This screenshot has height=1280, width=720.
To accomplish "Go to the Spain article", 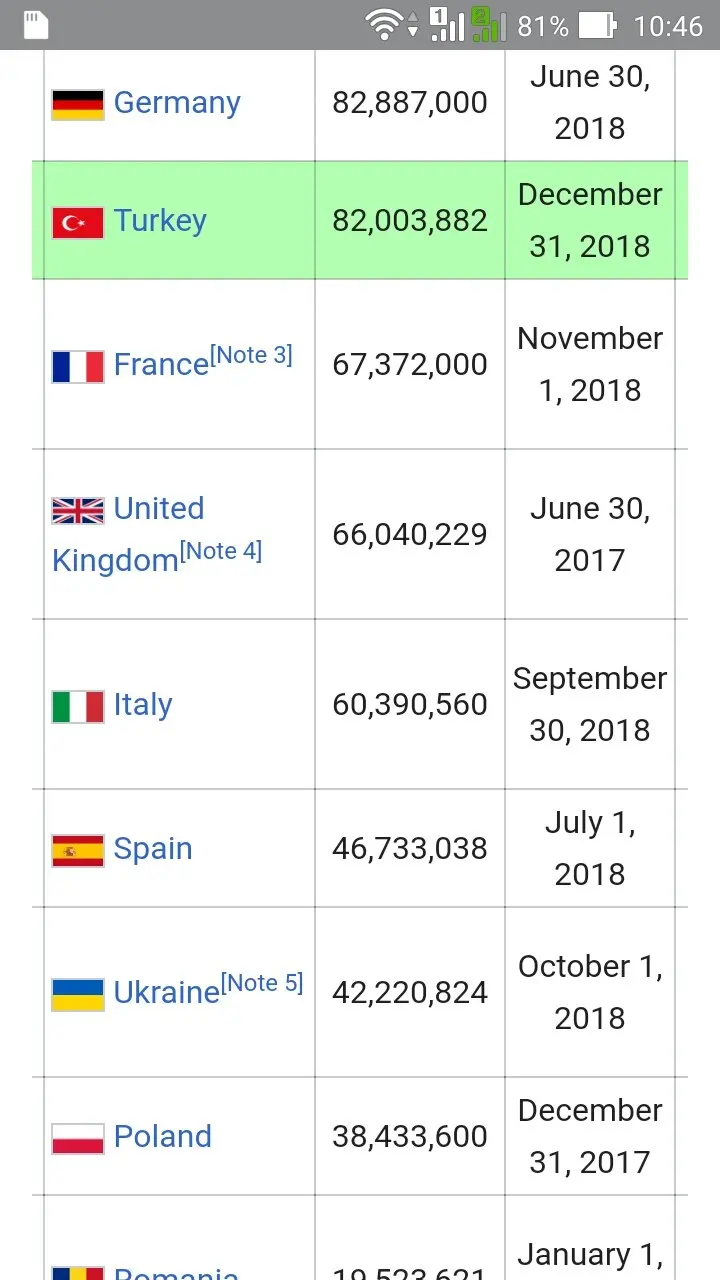I will point(153,849).
